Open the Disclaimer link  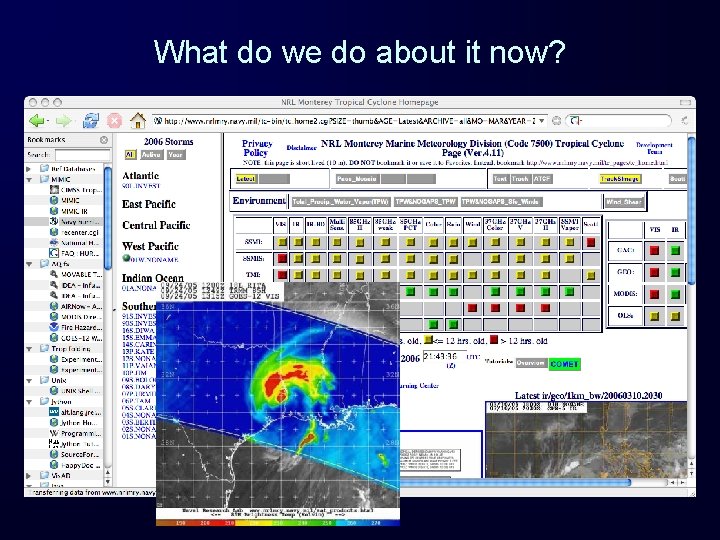[301, 148]
